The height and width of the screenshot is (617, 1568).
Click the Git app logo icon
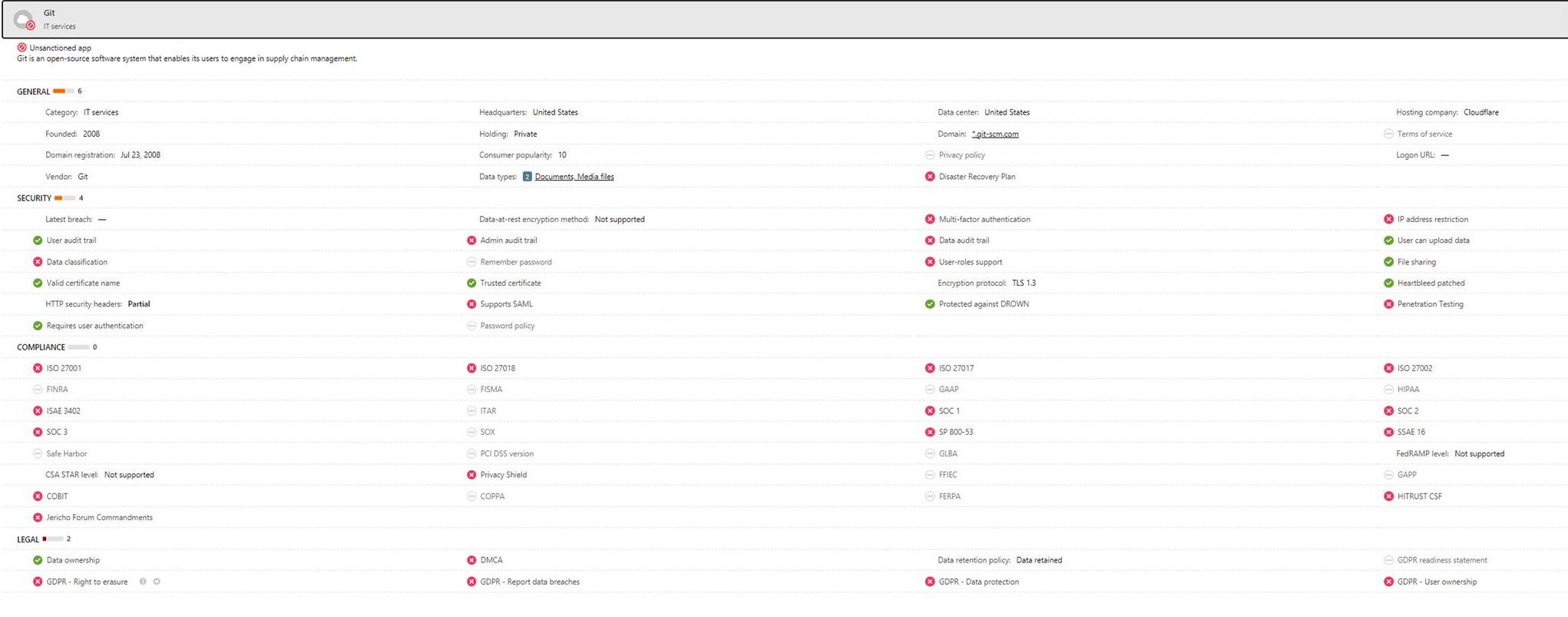tap(24, 19)
